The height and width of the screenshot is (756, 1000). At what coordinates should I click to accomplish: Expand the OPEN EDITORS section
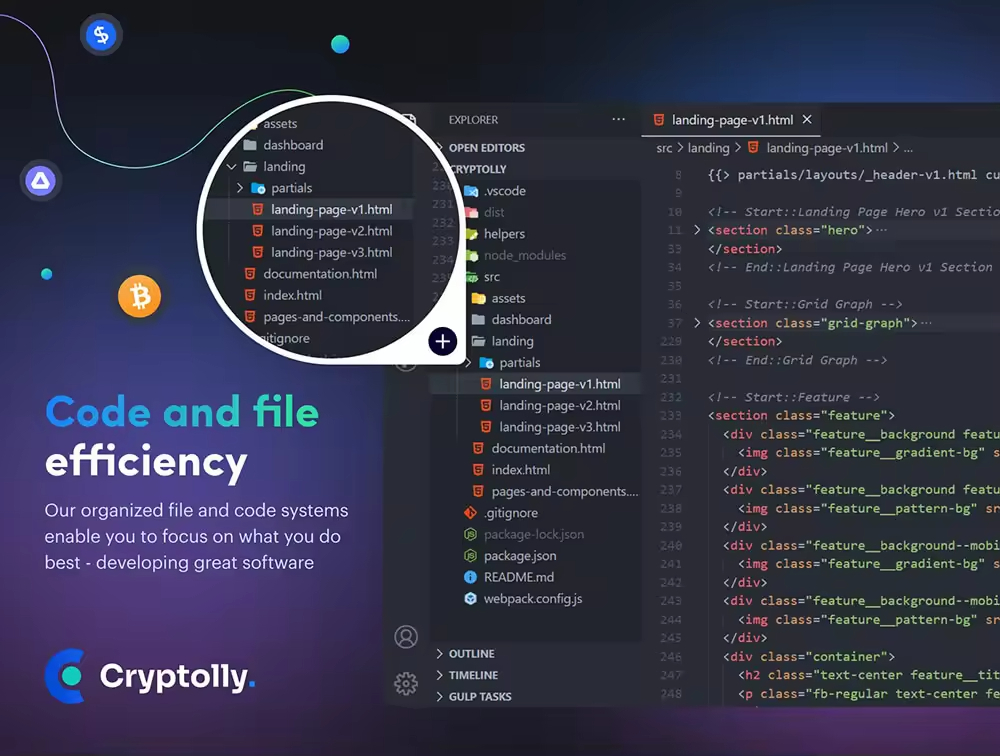click(486, 148)
